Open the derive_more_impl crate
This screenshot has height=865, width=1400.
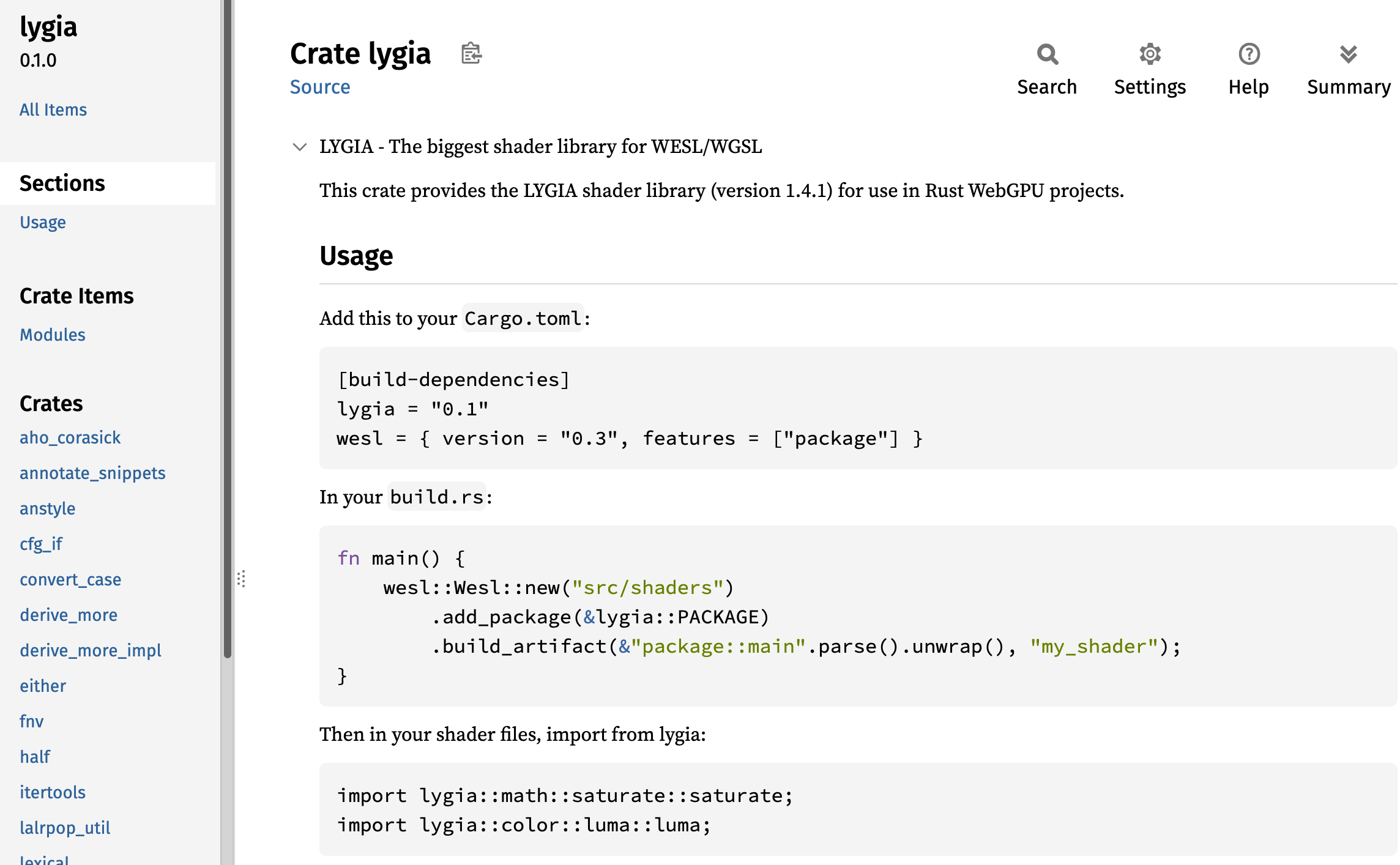(91, 651)
